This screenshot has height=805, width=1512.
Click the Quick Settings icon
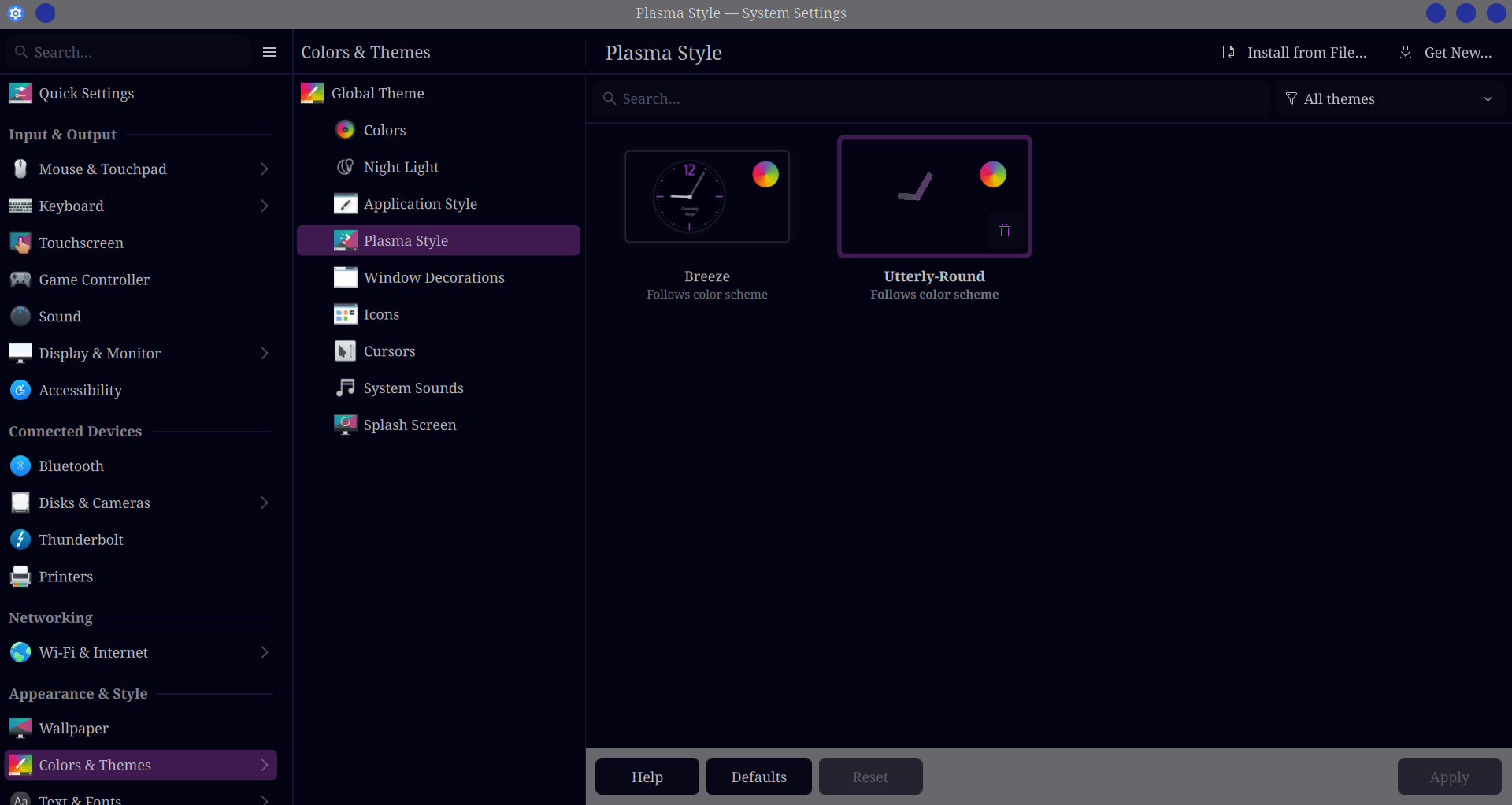coord(20,93)
